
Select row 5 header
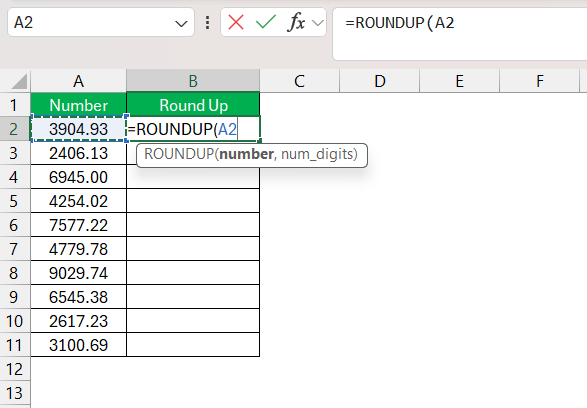coord(15,201)
